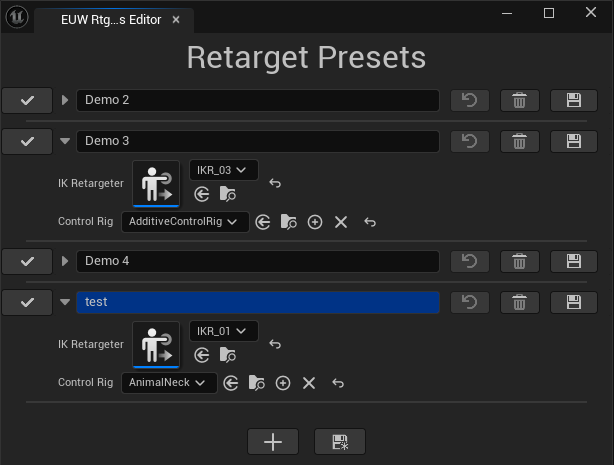Reset test preset's IK Retargeter to default
The image size is (614, 465).
coord(276,344)
